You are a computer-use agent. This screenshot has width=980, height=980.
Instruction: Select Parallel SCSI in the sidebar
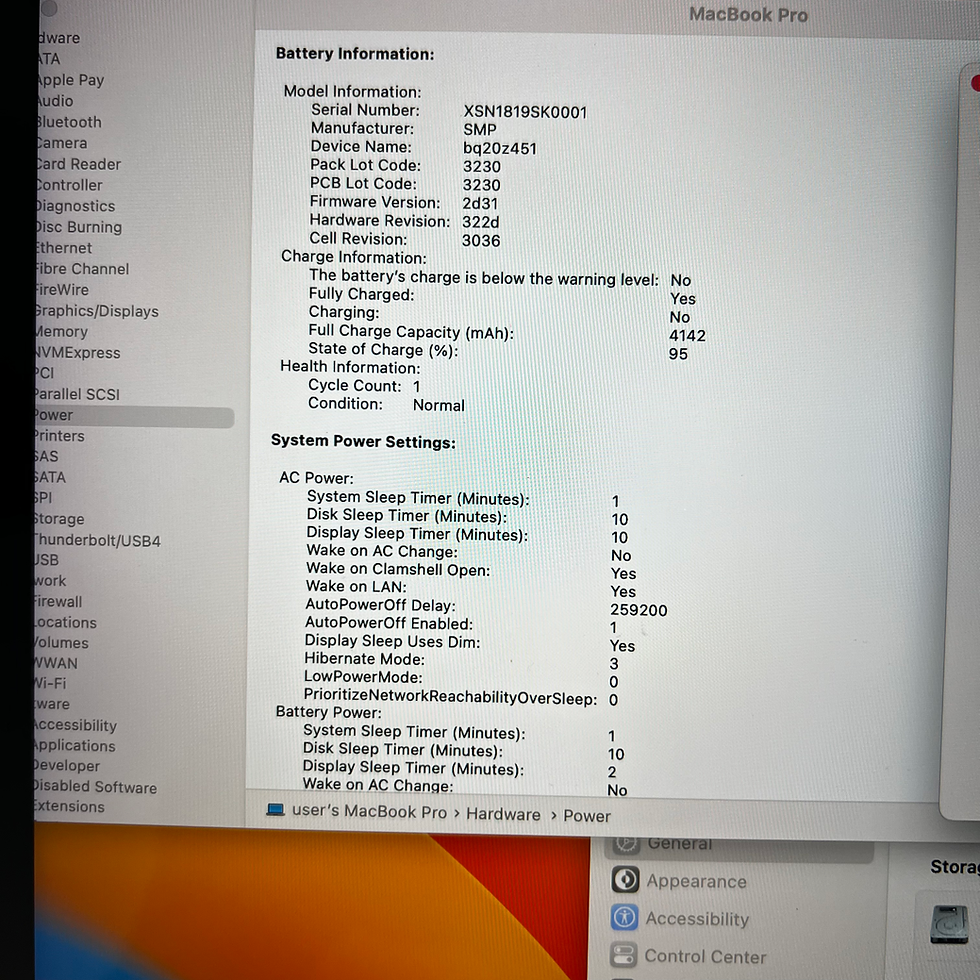[77, 394]
